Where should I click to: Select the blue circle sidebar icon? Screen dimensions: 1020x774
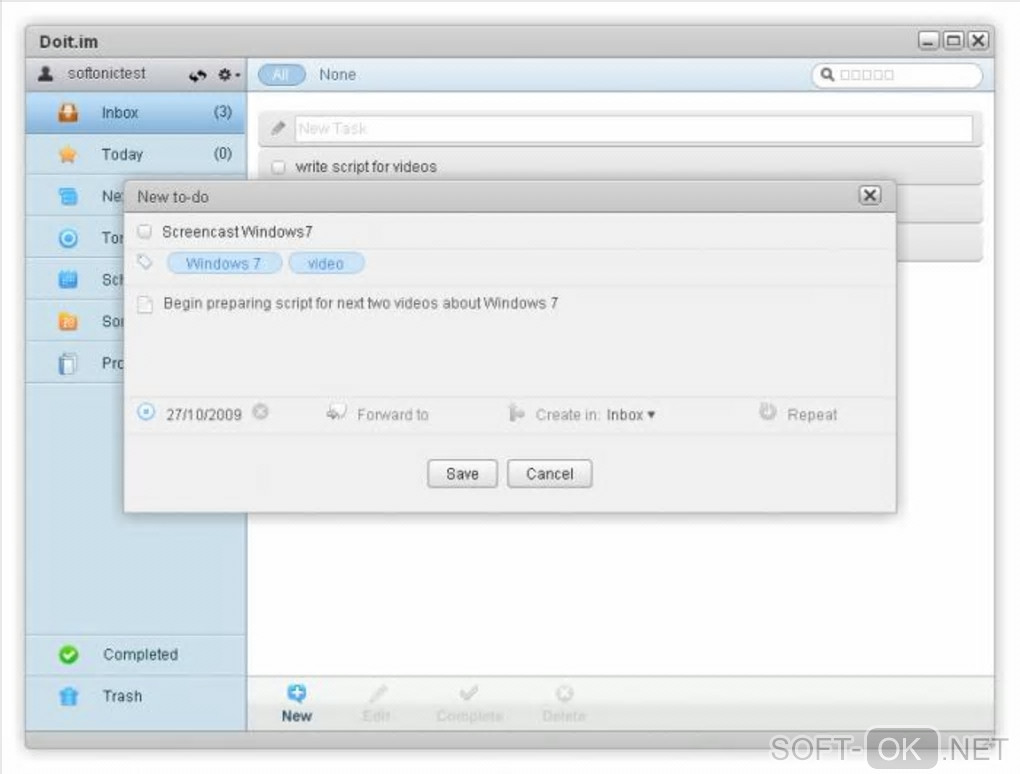click(68, 238)
